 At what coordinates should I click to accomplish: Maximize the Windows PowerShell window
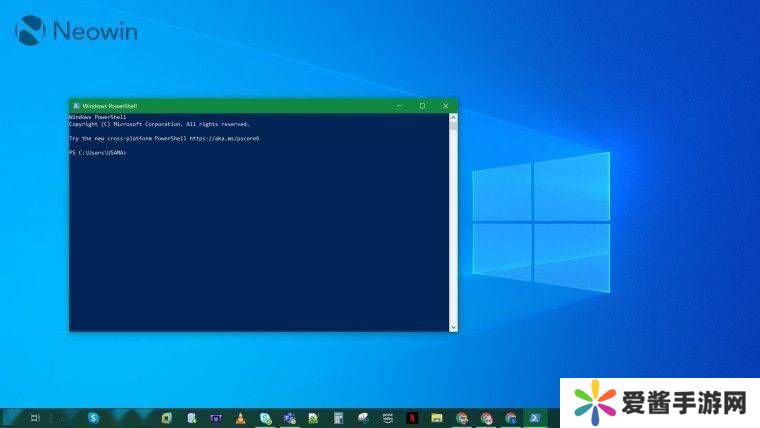click(422, 105)
